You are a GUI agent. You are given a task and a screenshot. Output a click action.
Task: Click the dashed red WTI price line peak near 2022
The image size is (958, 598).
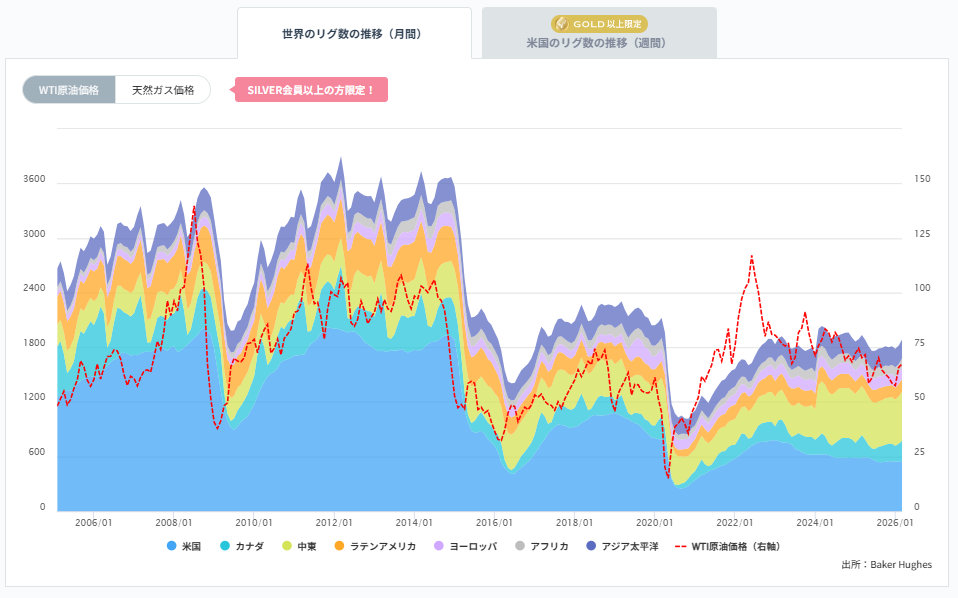click(752, 258)
